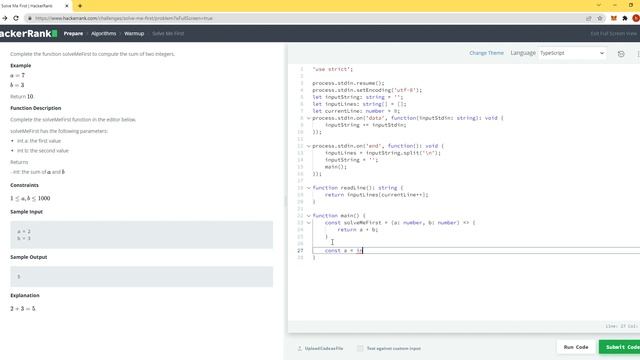Open the Language TypeScript dropdown

(x=571, y=53)
